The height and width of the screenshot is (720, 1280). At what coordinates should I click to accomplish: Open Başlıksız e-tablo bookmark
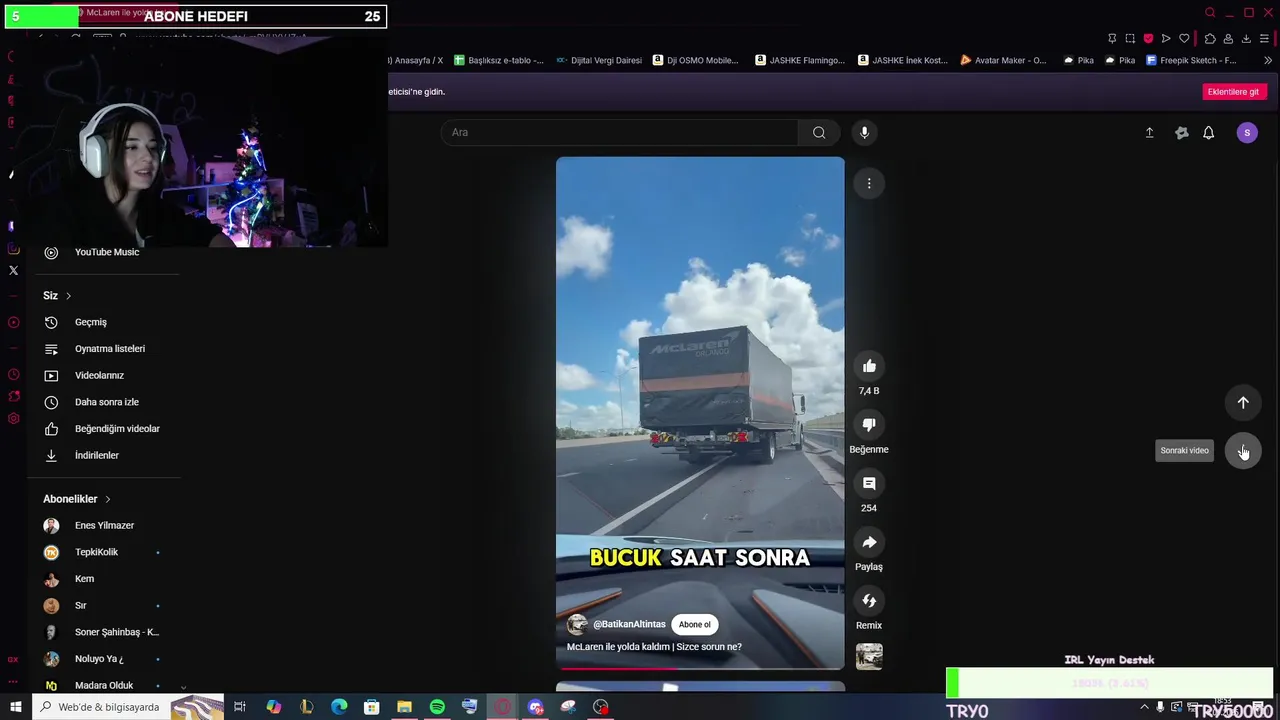499,60
